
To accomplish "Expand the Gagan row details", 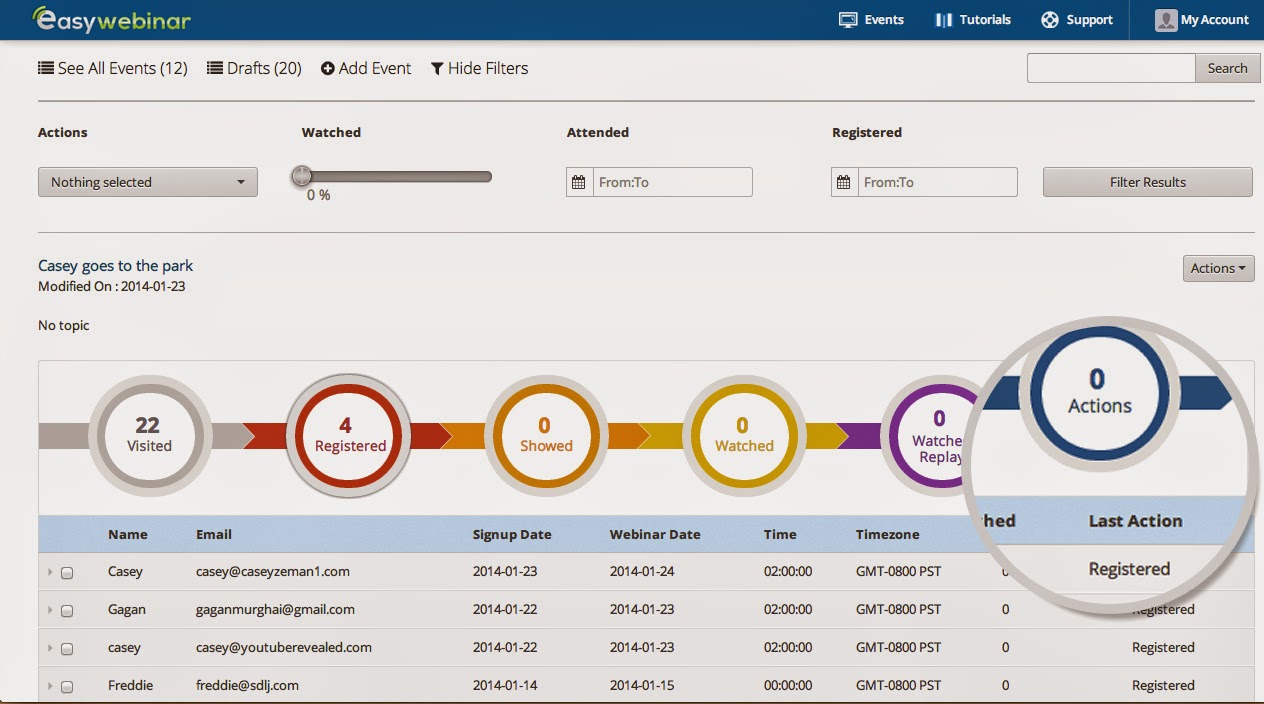I will point(49,610).
